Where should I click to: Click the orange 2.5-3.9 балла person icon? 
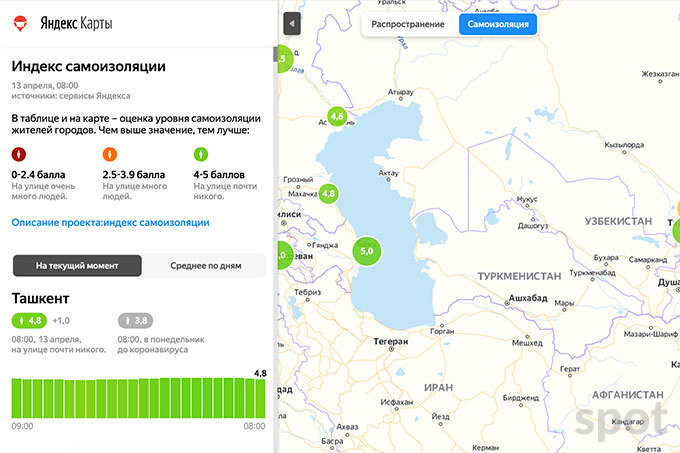click(x=110, y=154)
